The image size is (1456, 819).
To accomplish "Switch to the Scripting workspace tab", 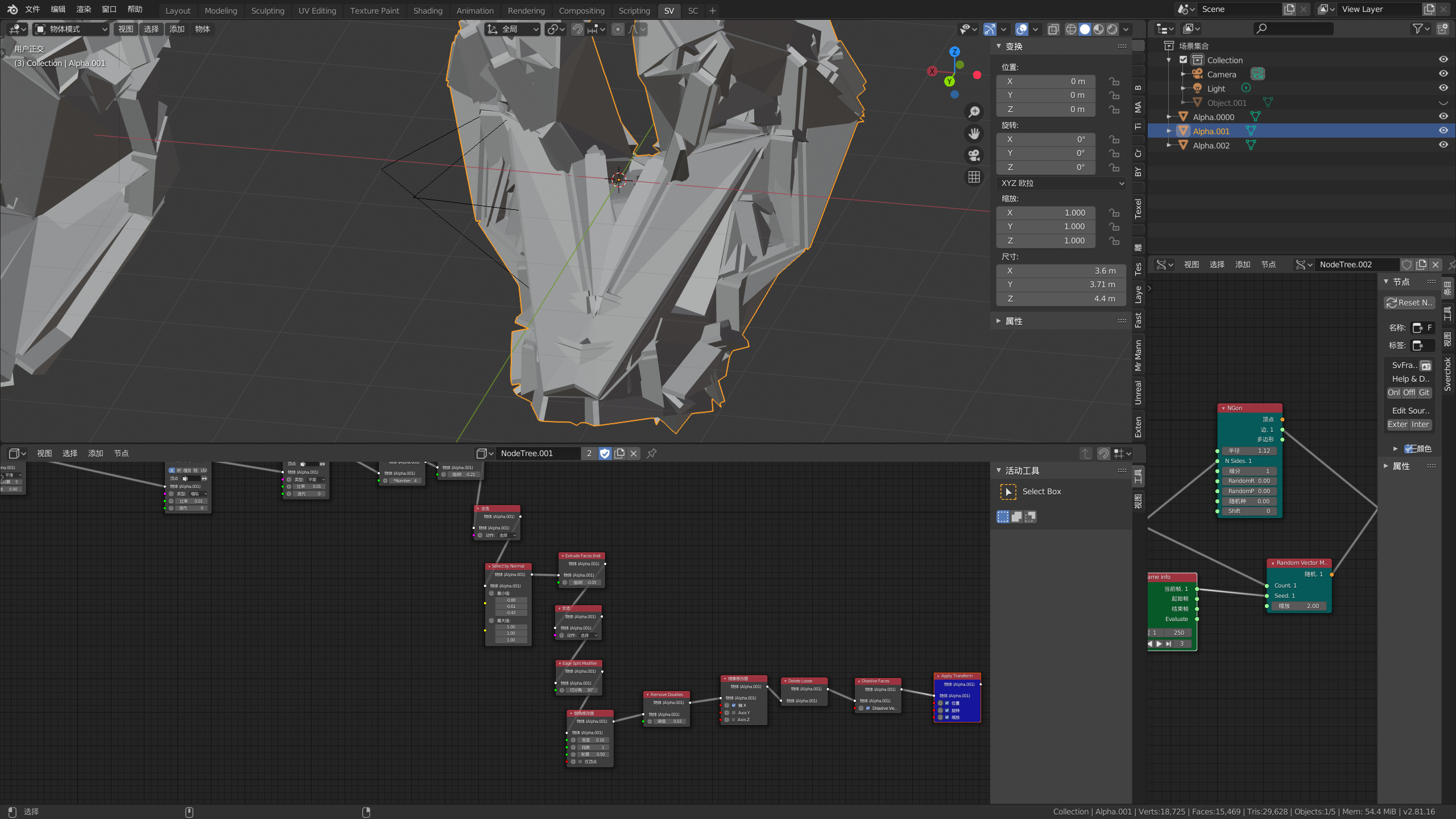I will coord(634,10).
